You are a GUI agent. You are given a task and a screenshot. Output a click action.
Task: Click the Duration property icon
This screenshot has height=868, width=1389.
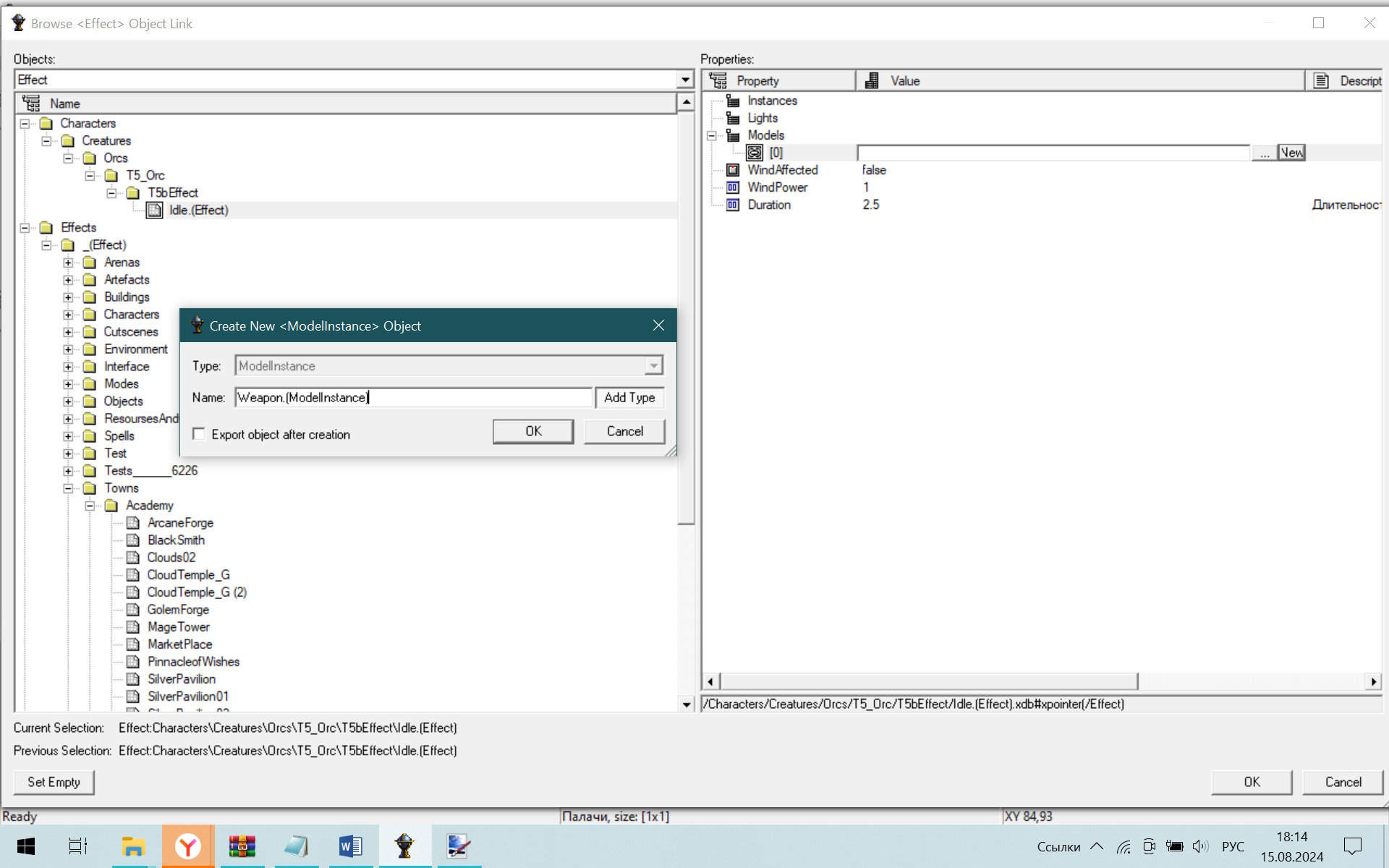point(733,205)
